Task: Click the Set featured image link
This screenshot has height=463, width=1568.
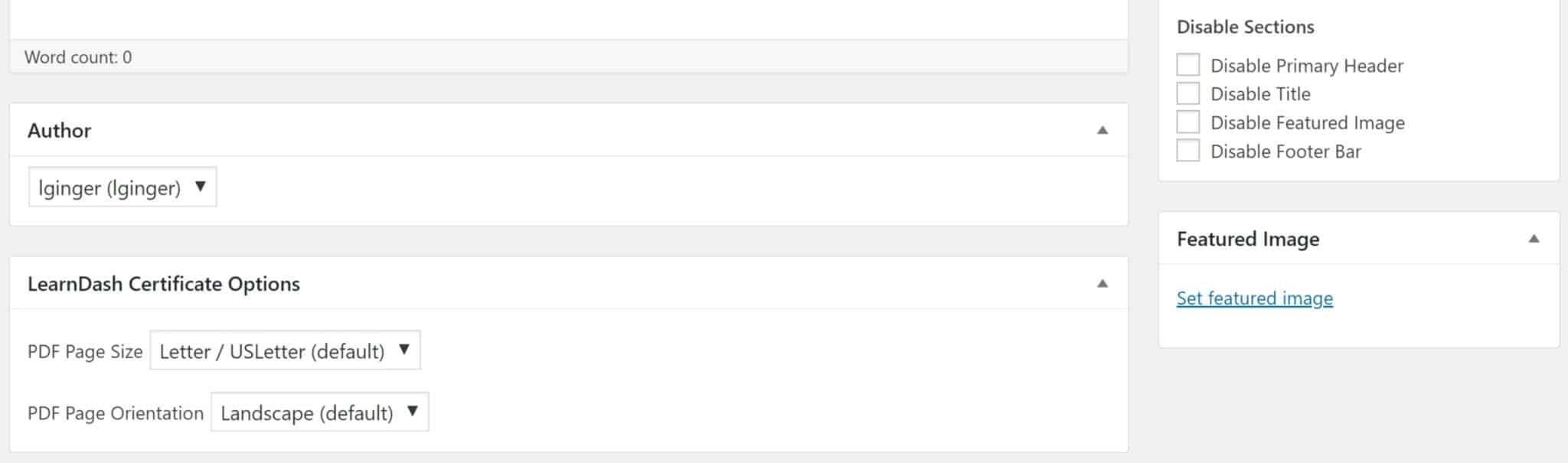Action: coord(1254,298)
